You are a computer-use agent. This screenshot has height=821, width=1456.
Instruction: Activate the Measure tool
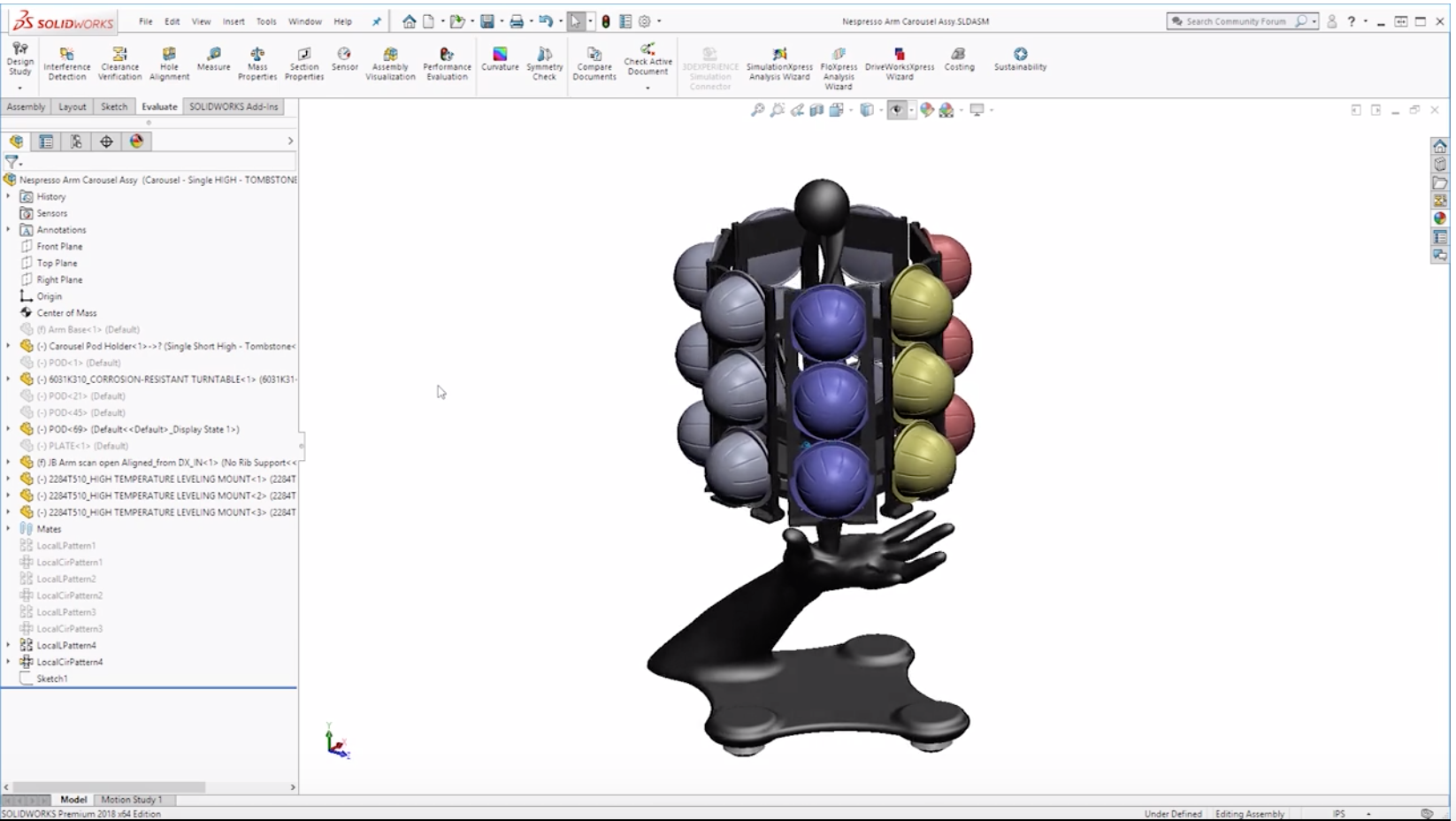(213, 60)
